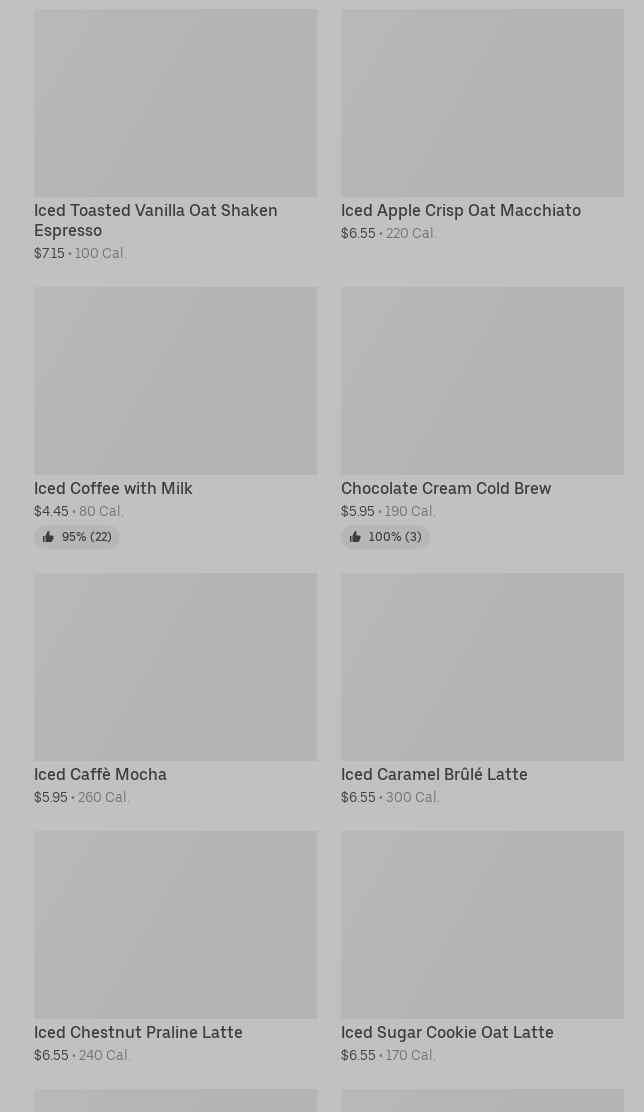644x1112 pixels.
Task: Click thumbs-up icon beside the 100% rating
Action: (x=355, y=538)
